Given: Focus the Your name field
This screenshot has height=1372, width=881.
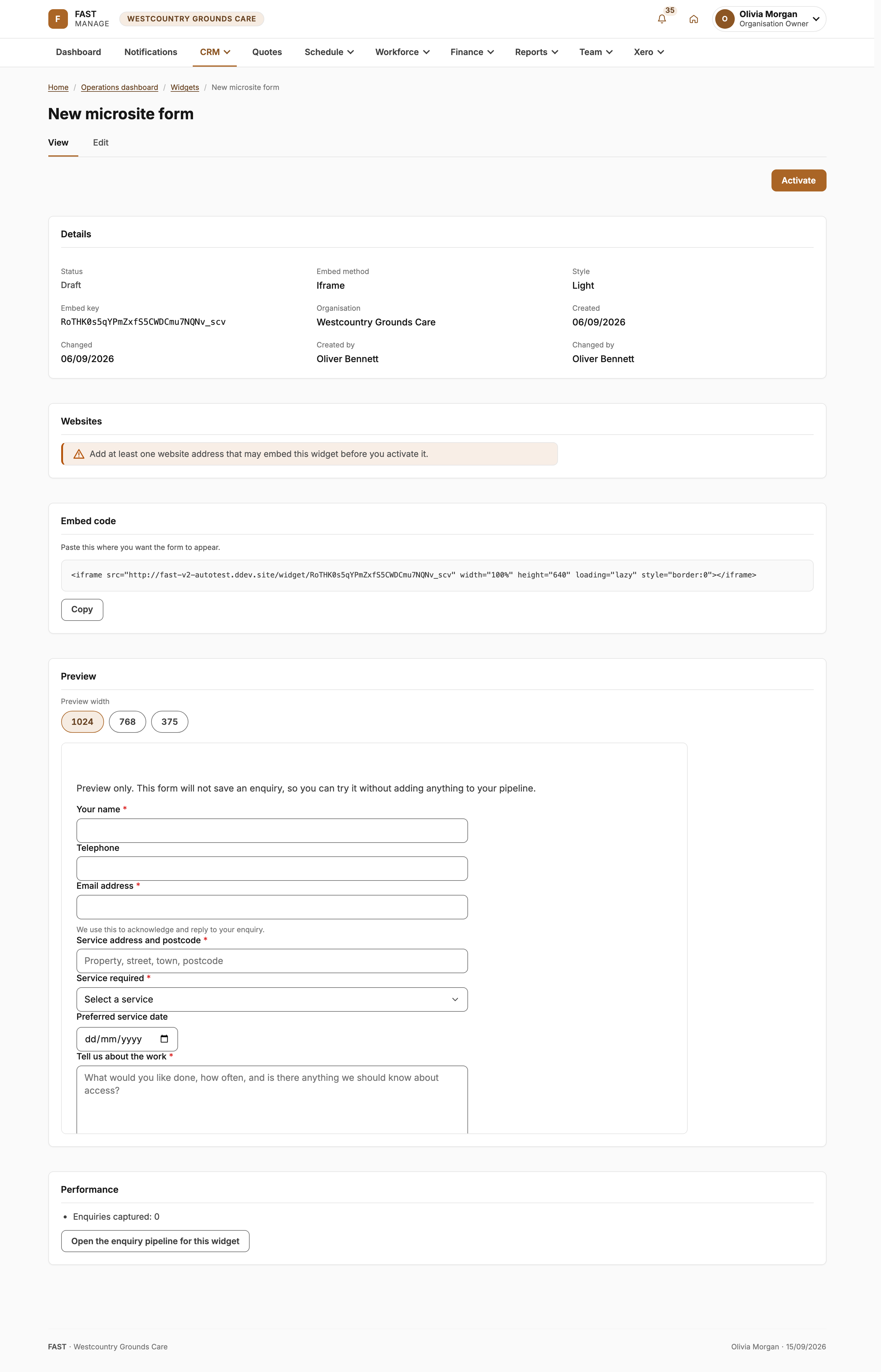Looking at the screenshot, I should (272, 830).
